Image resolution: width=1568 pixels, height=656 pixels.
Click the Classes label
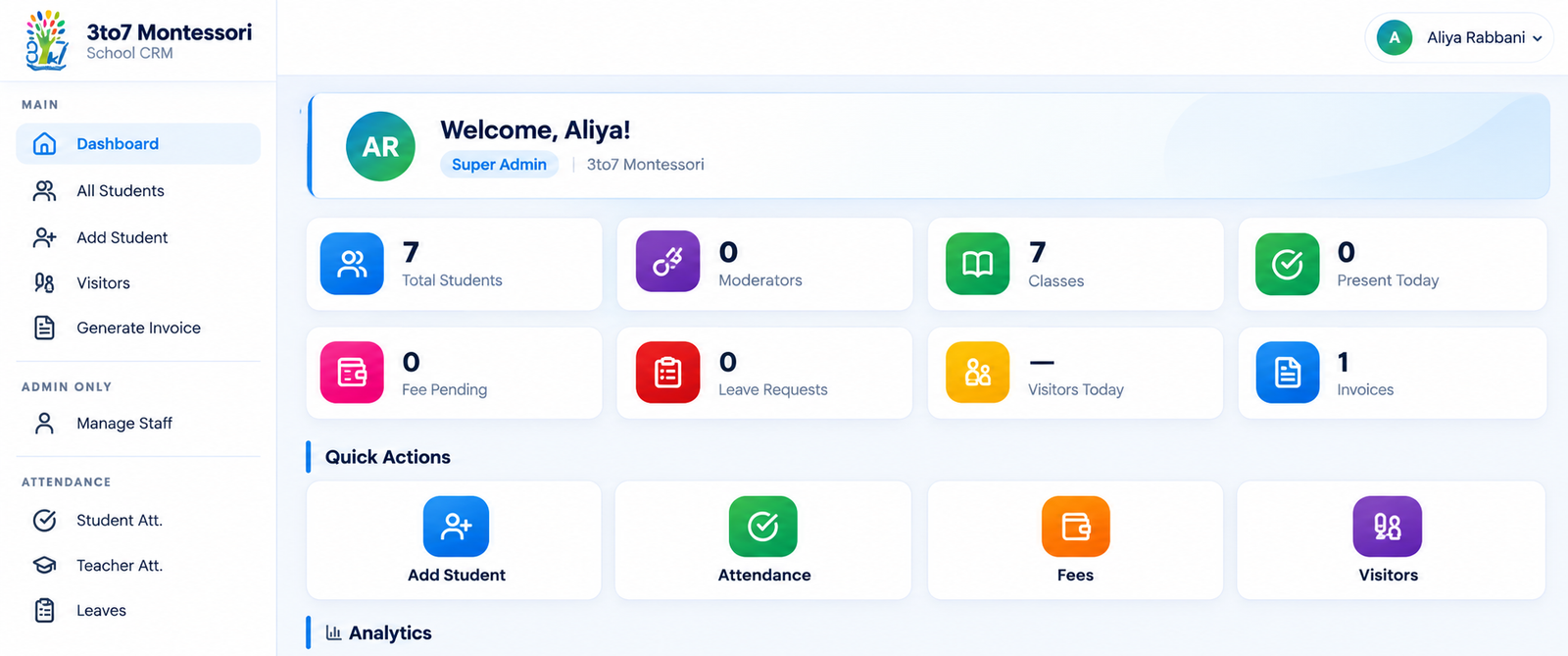(x=1055, y=281)
